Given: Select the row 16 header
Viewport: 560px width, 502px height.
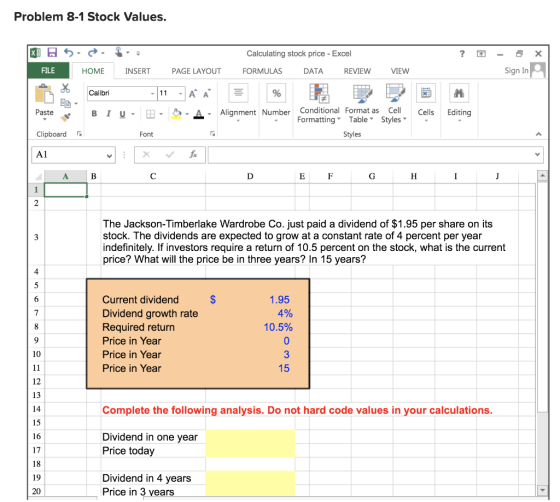Looking at the screenshot, I should (x=36, y=436).
